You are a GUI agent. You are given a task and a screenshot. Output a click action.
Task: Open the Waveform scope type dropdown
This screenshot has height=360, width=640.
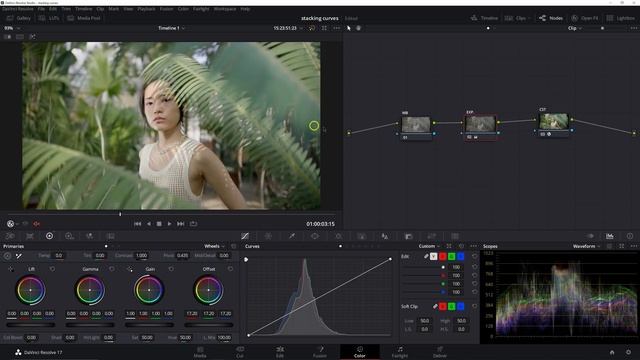pos(587,246)
